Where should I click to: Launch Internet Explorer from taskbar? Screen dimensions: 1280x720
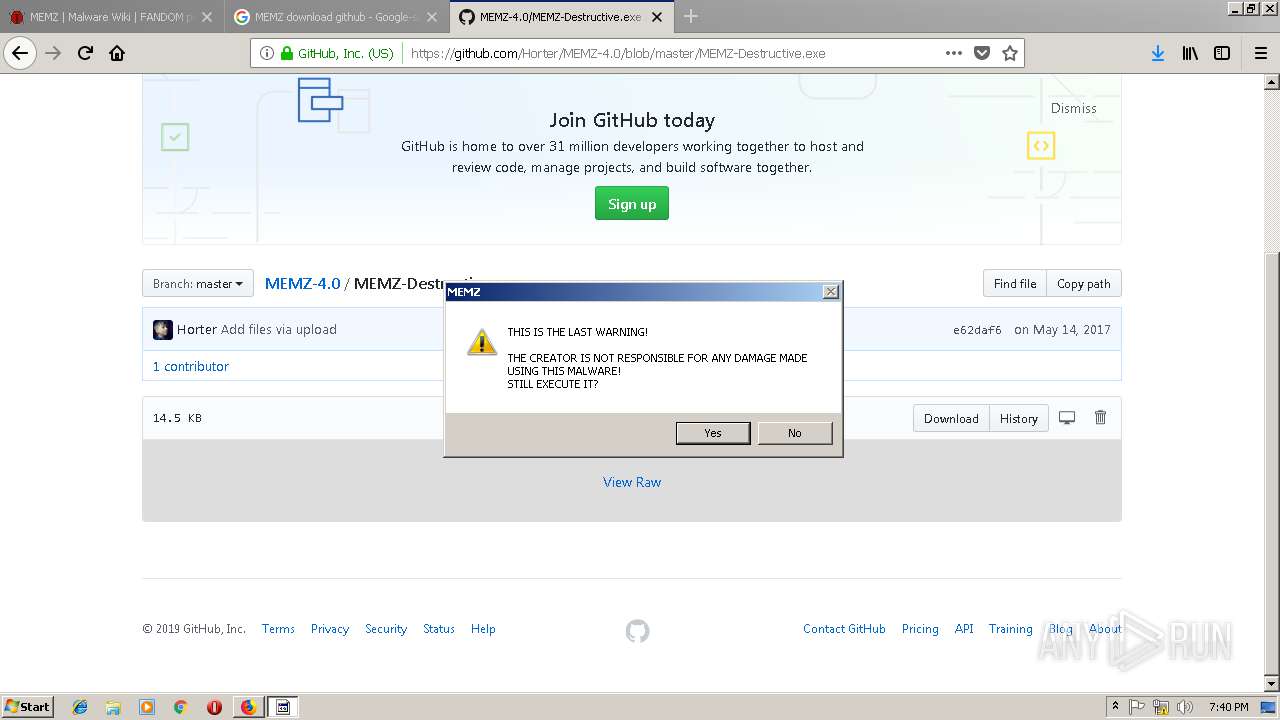tap(80, 707)
